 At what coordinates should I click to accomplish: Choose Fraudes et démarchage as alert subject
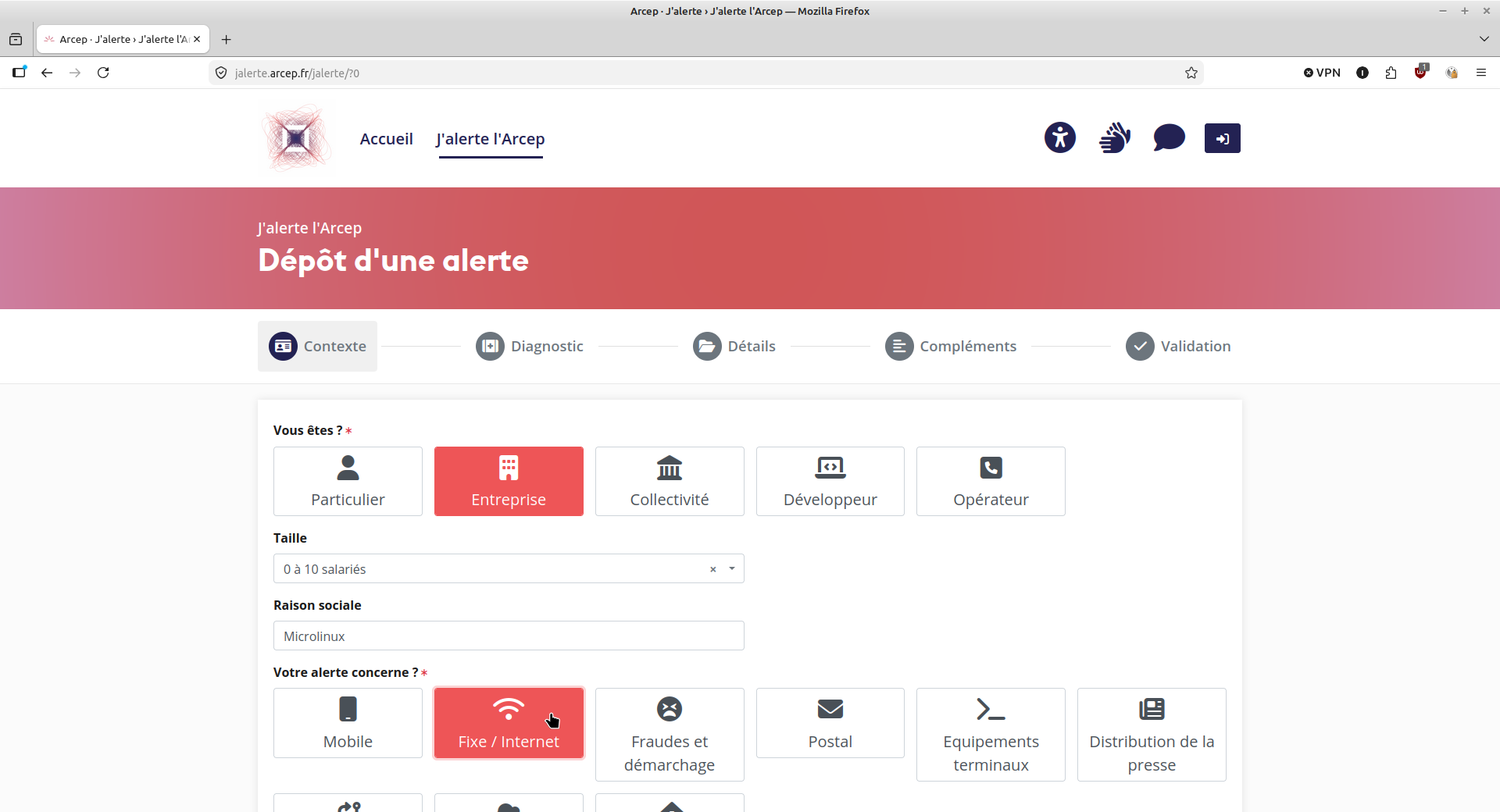point(670,735)
